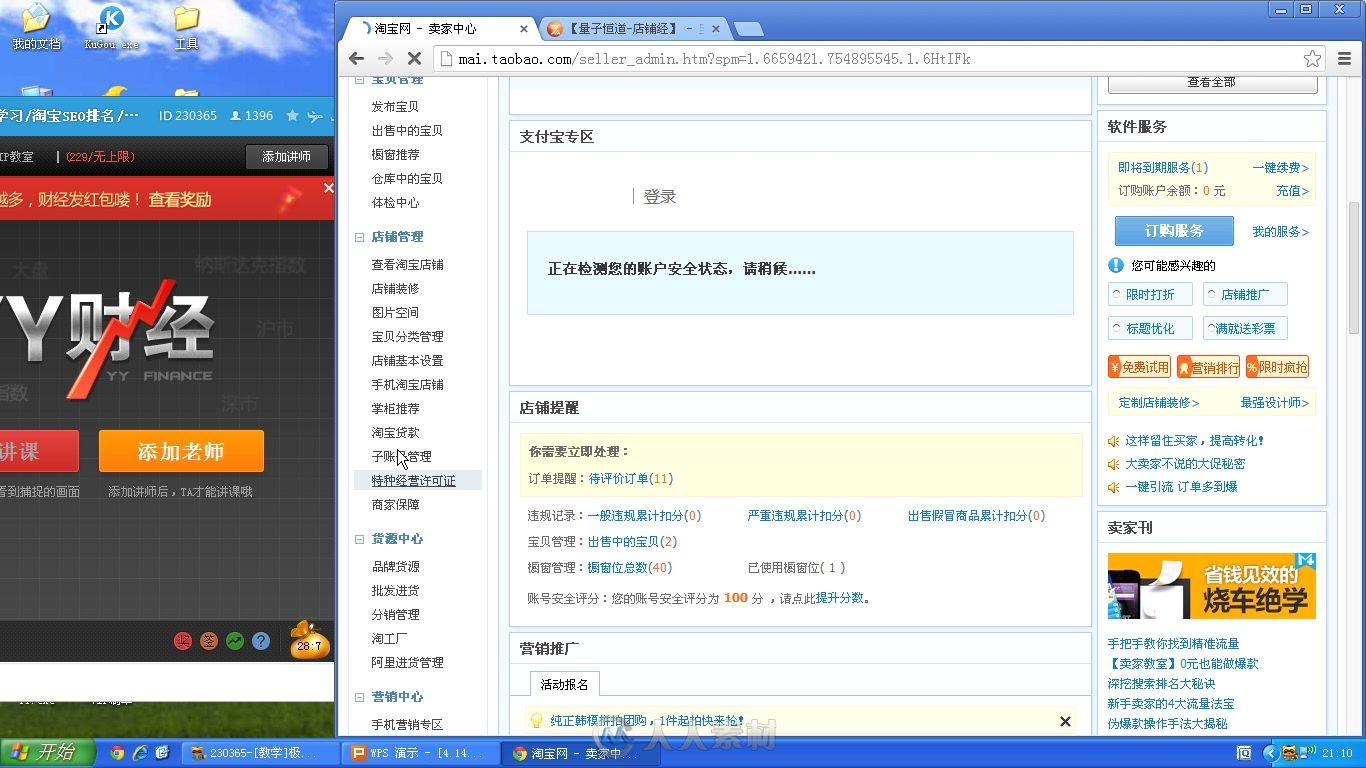Launch Internet Explorer from quick launch
1366x768 pixels.
pos(140,753)
